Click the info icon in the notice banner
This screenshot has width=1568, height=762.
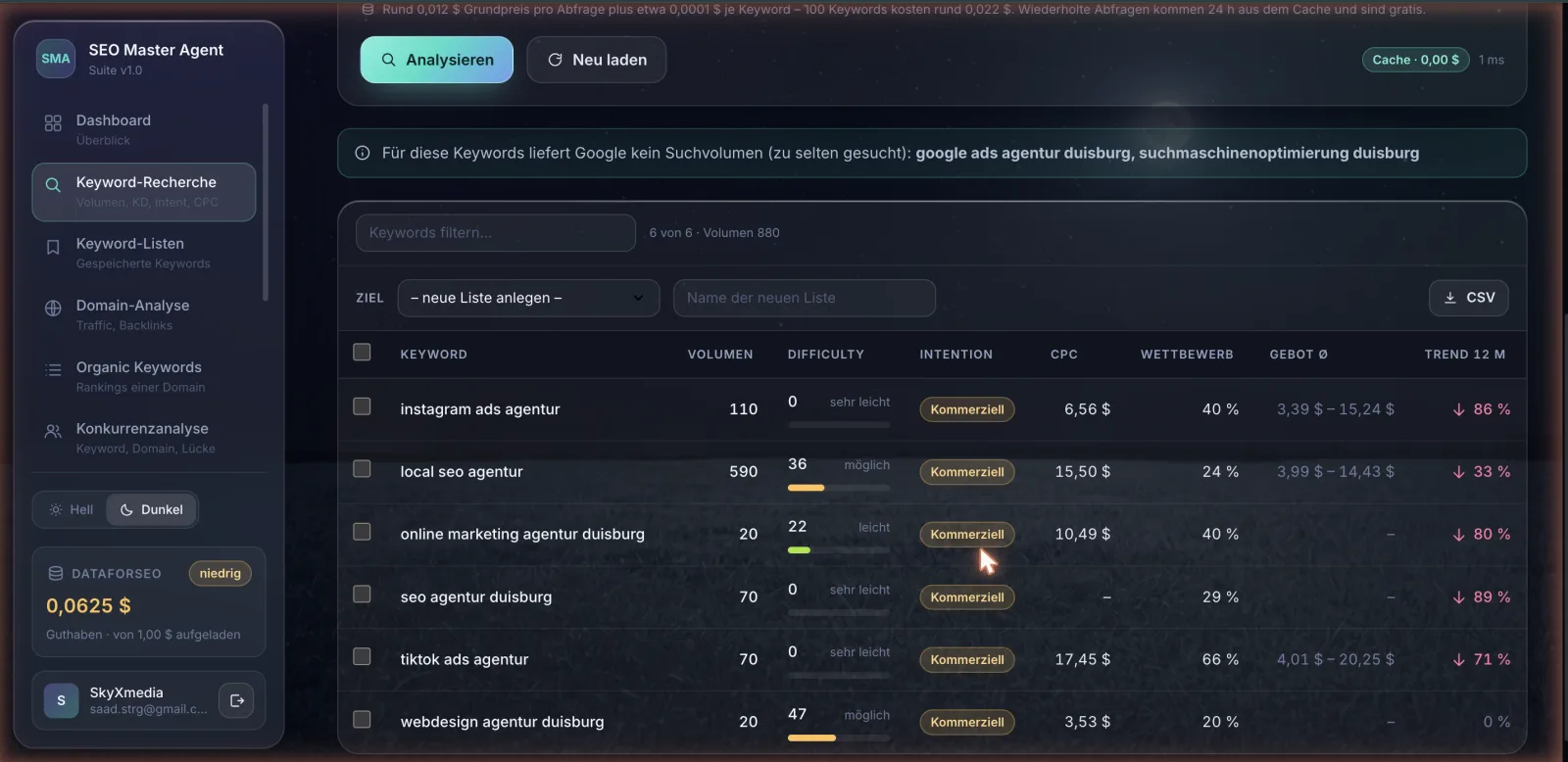(363, 154)
